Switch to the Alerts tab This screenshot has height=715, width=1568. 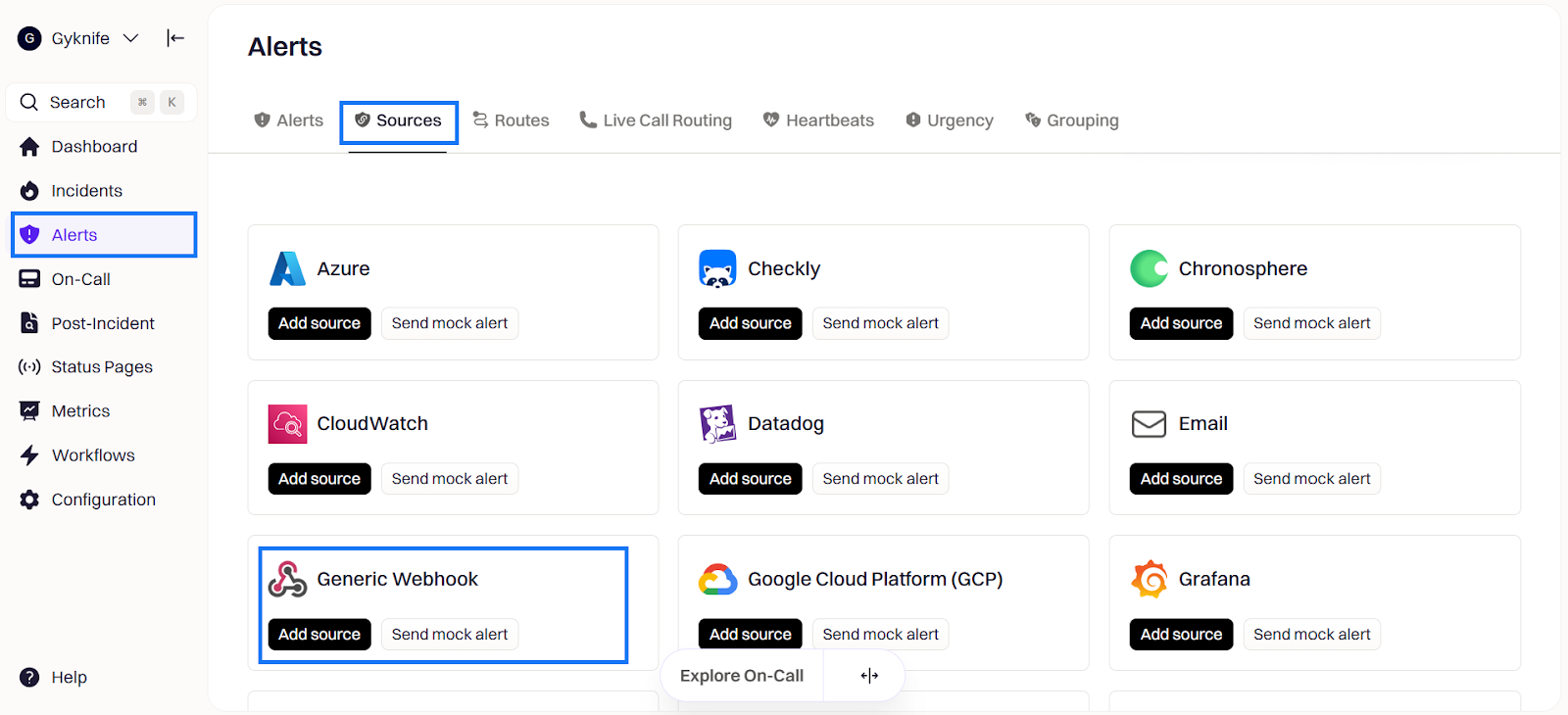pyautogui.click(x=288, y=120)
